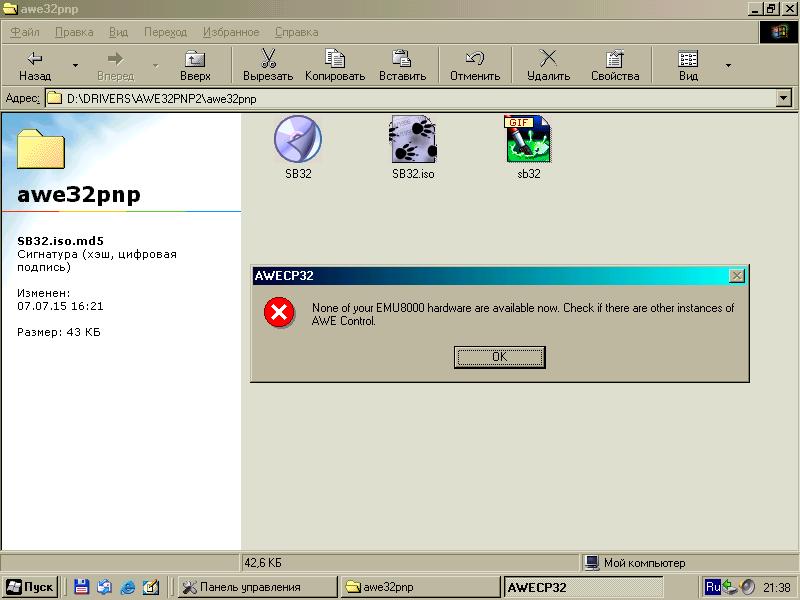Click the large folder icon in side panel
This screenshot has height=600, width=800.
coord(41,148)
